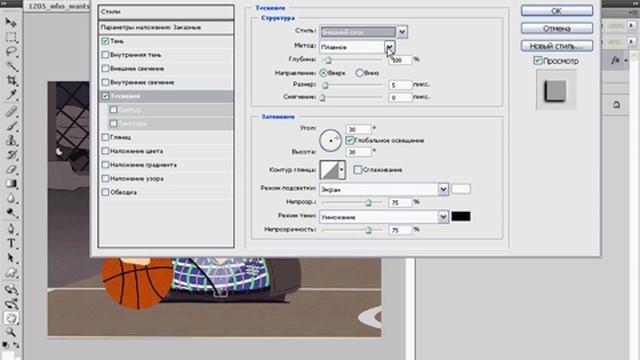Select the Тень effect row

(x=166, y=41)
